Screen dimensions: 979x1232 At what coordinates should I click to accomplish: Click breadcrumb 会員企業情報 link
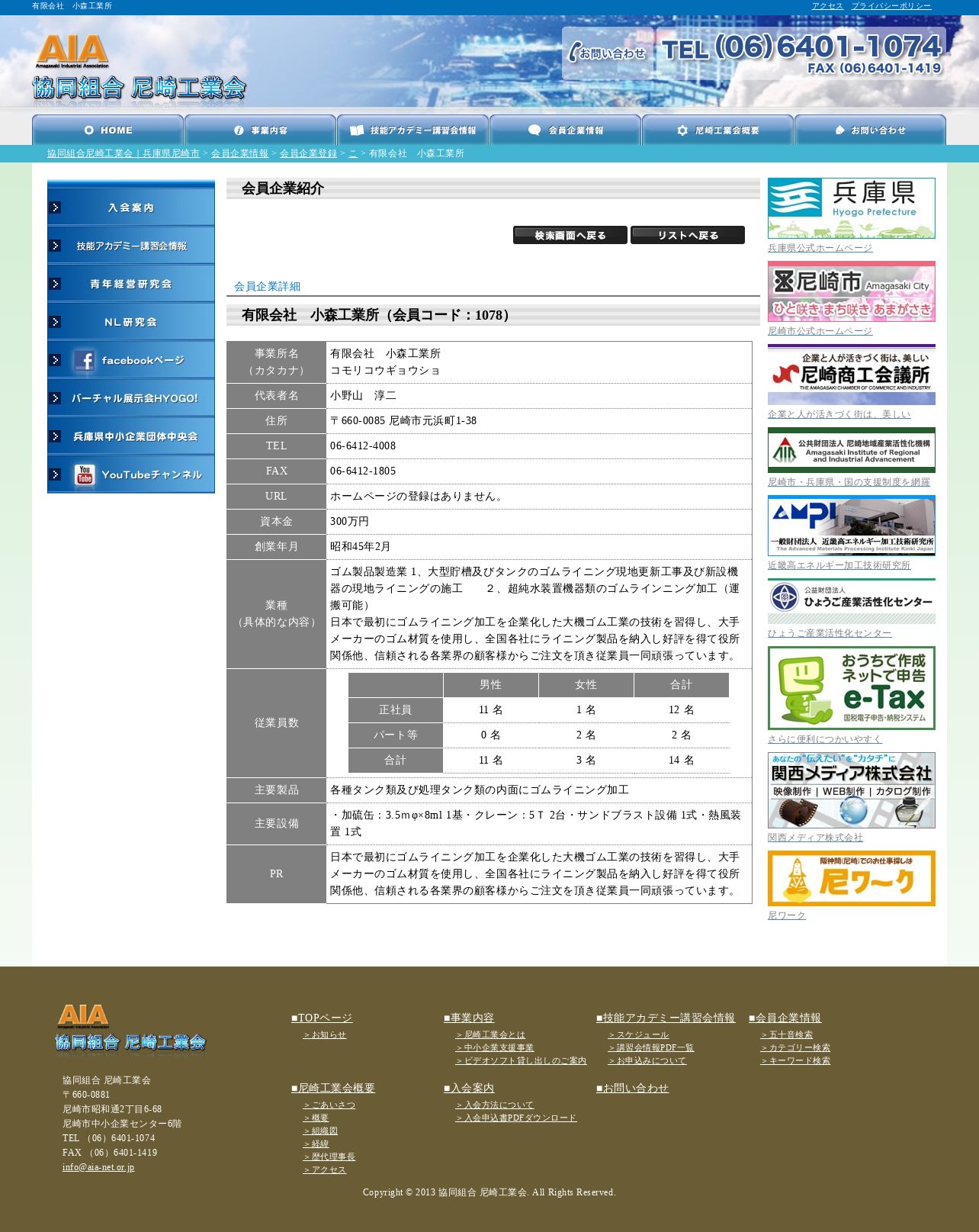[239, 153]
